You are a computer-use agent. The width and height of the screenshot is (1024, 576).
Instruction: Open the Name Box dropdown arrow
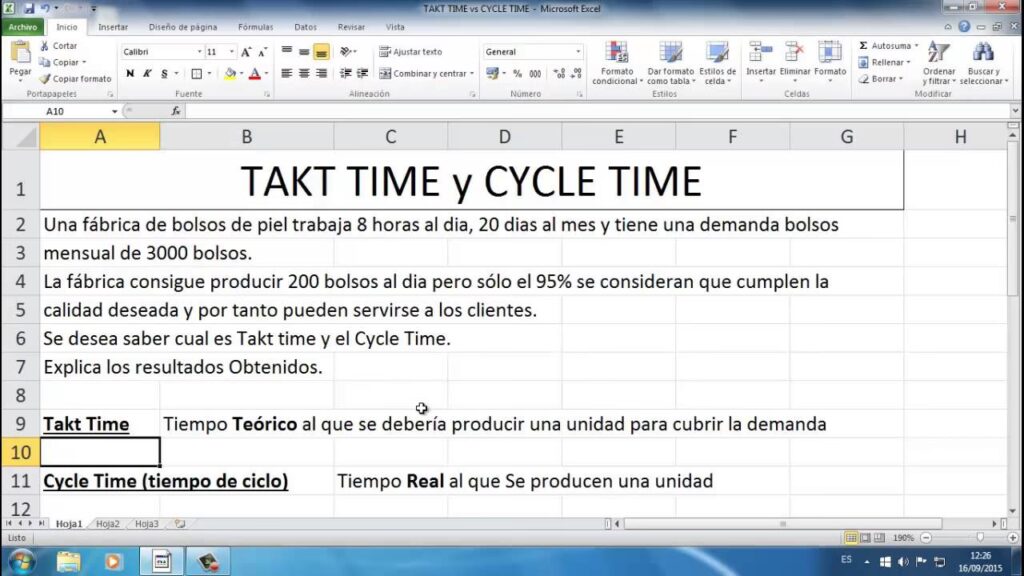click(114, 111)
